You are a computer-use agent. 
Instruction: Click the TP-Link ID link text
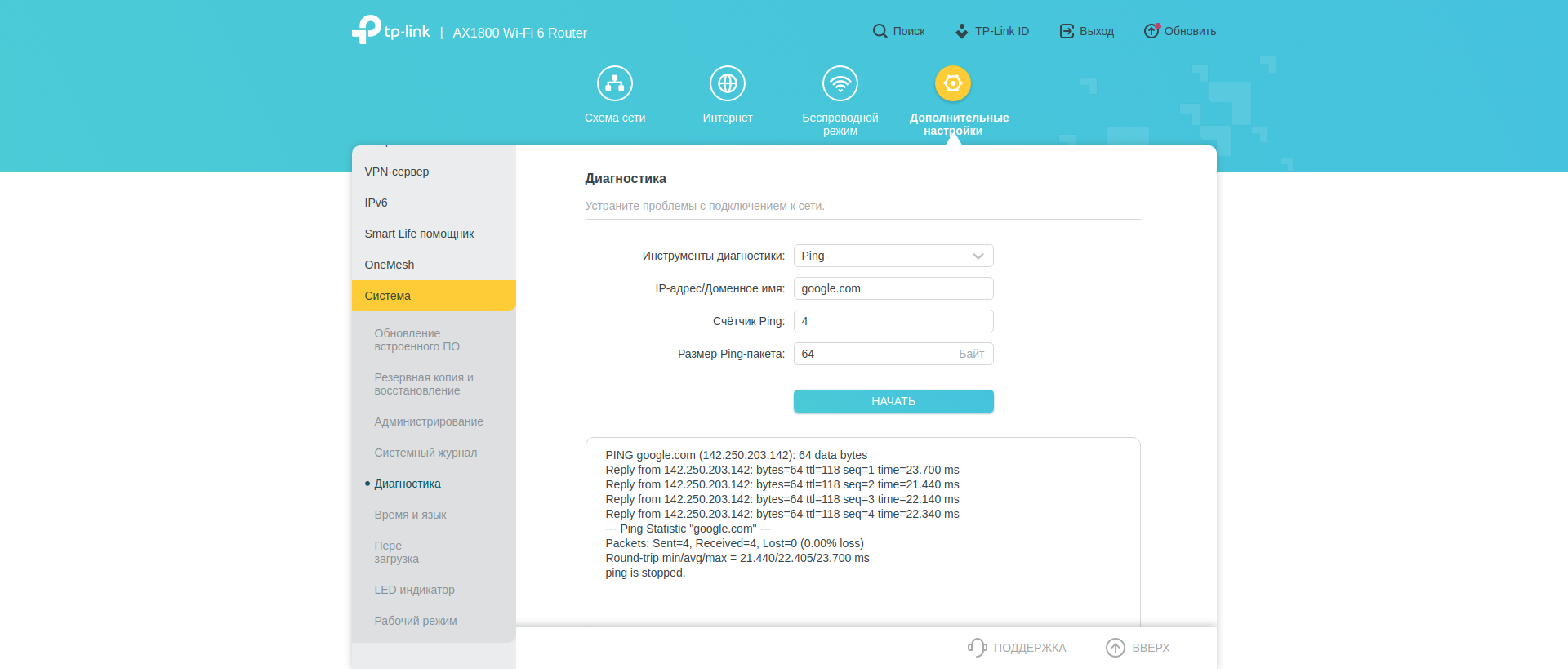coord(1002,31)
